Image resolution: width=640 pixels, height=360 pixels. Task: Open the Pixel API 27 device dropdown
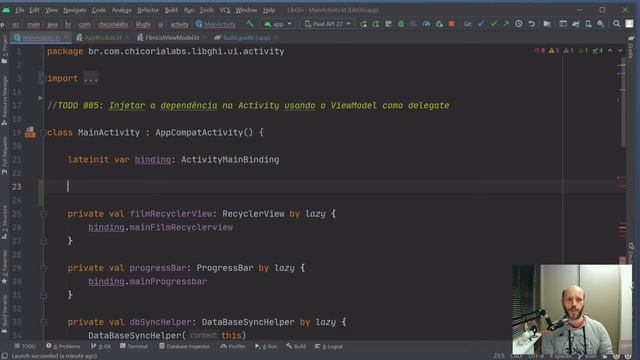pos(327,24)
